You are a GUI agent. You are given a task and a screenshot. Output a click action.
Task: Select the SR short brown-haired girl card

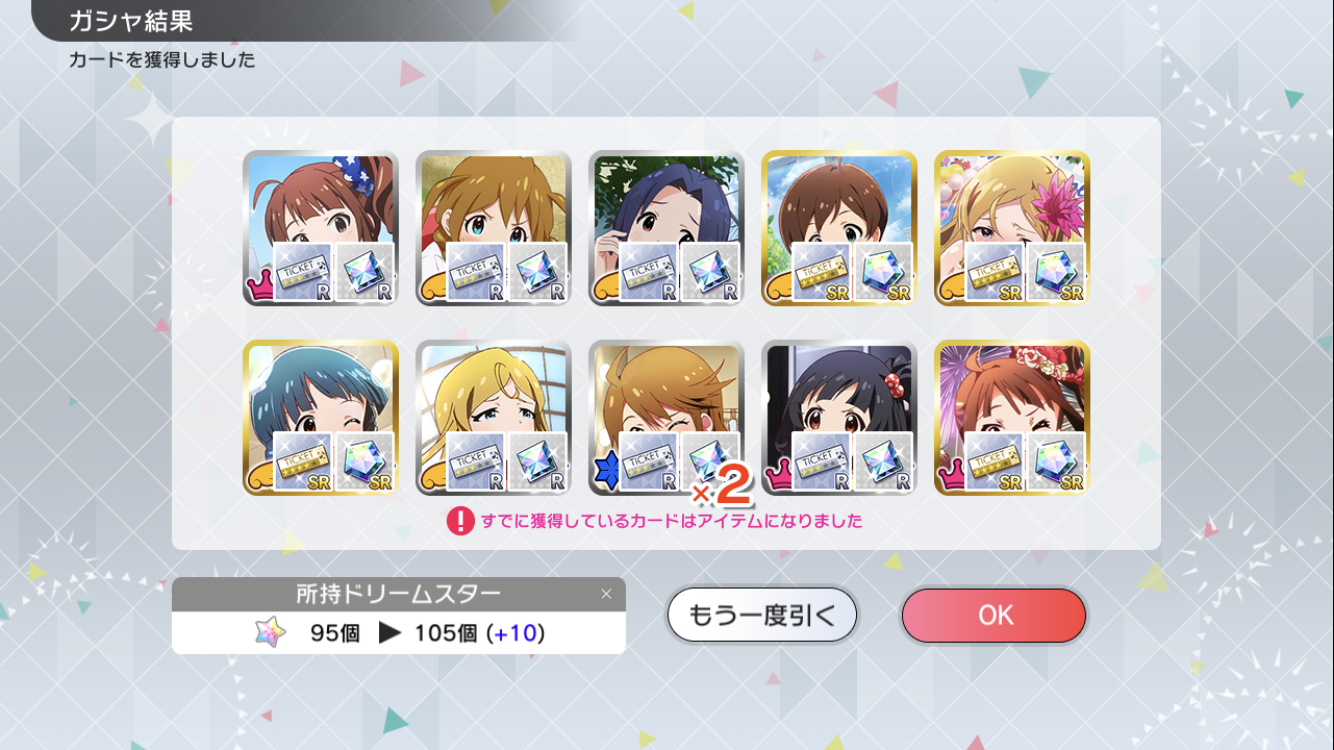click(840, 228)
